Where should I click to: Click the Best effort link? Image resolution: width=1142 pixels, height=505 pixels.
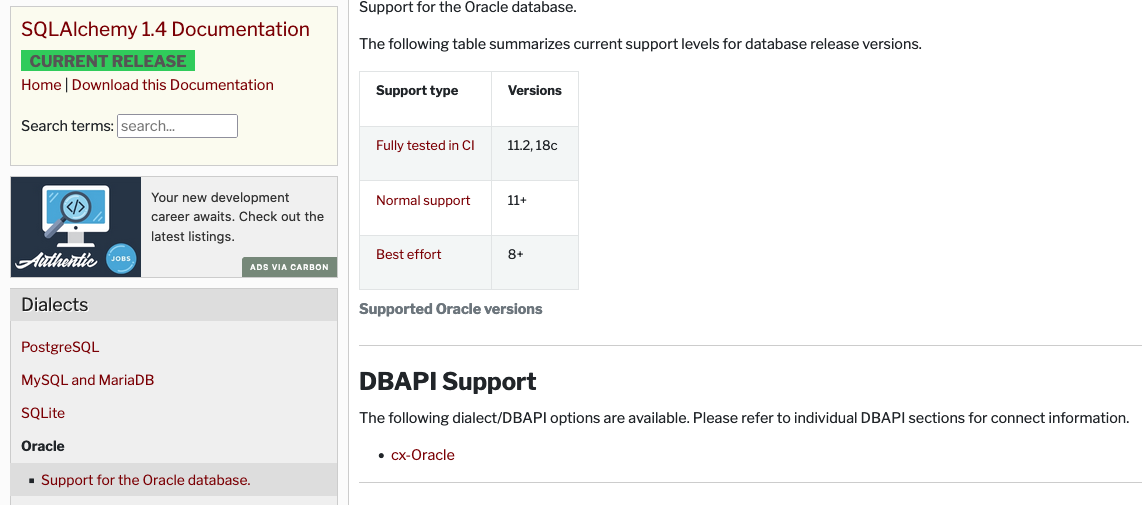coord(409,254)
